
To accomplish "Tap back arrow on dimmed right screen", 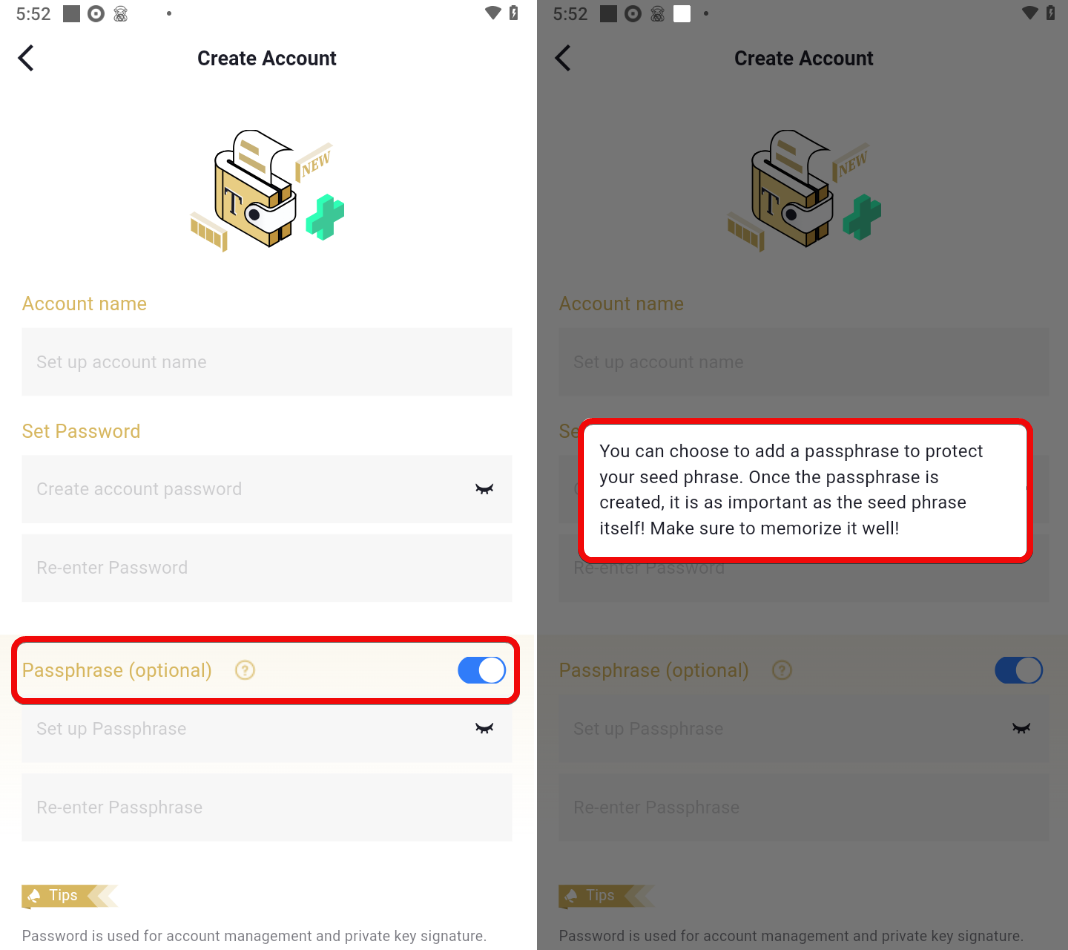I will click(x=563, y=58).
